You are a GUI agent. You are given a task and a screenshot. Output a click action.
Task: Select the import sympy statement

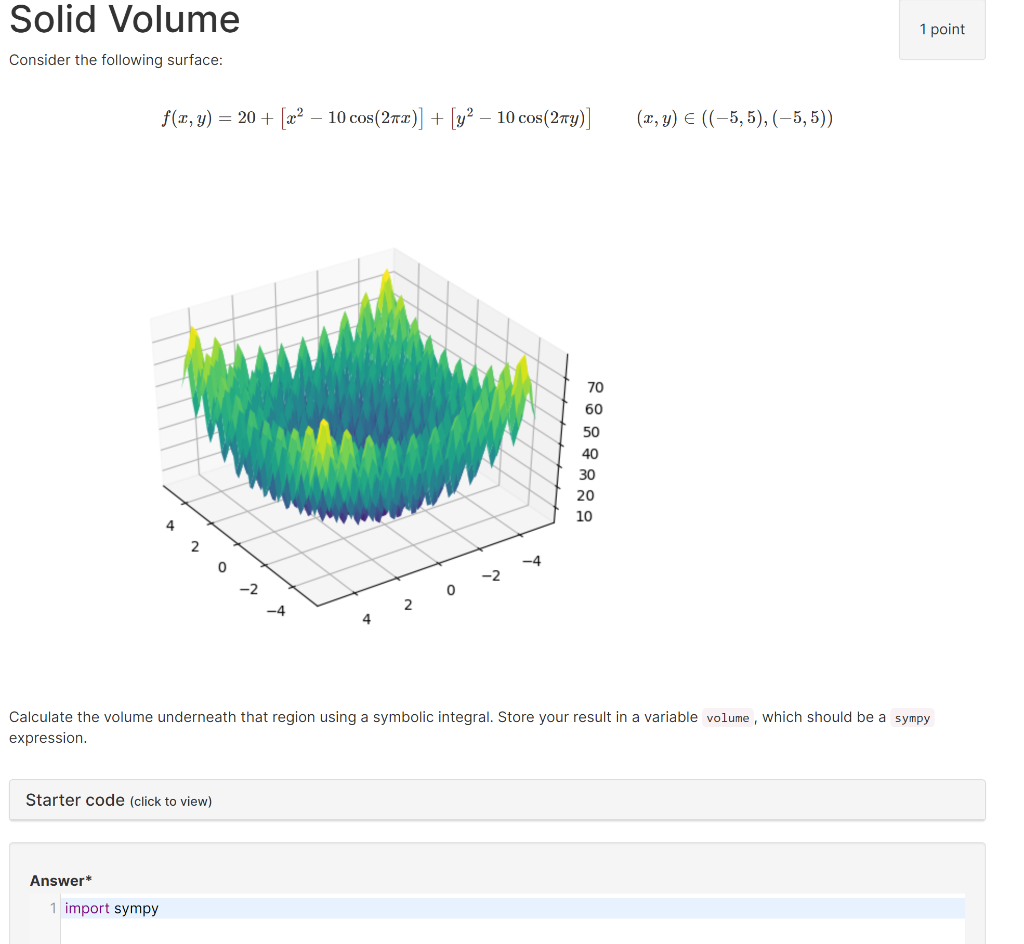tap(110, 908)
